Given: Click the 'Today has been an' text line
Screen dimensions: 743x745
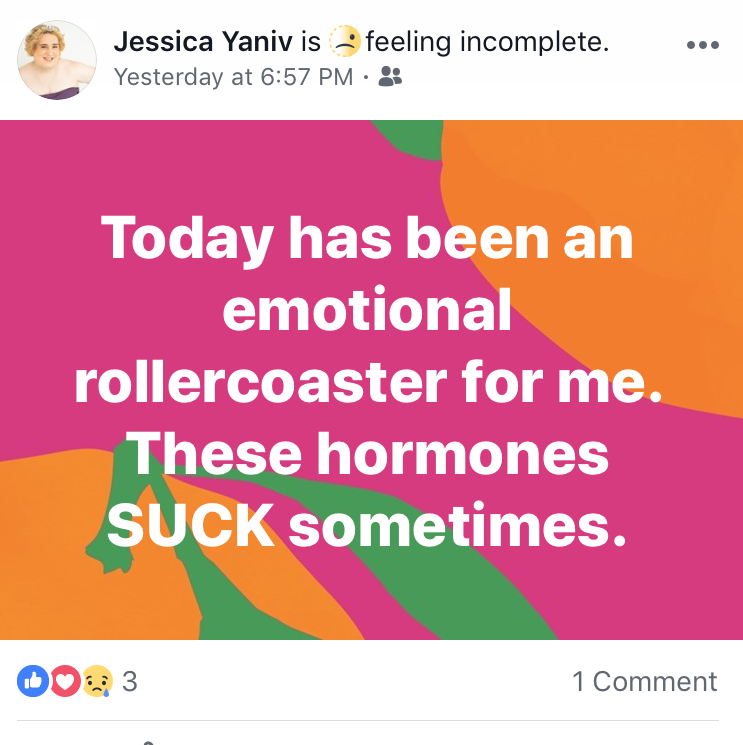Looking at the screenshot, I should tap(367, 239).
